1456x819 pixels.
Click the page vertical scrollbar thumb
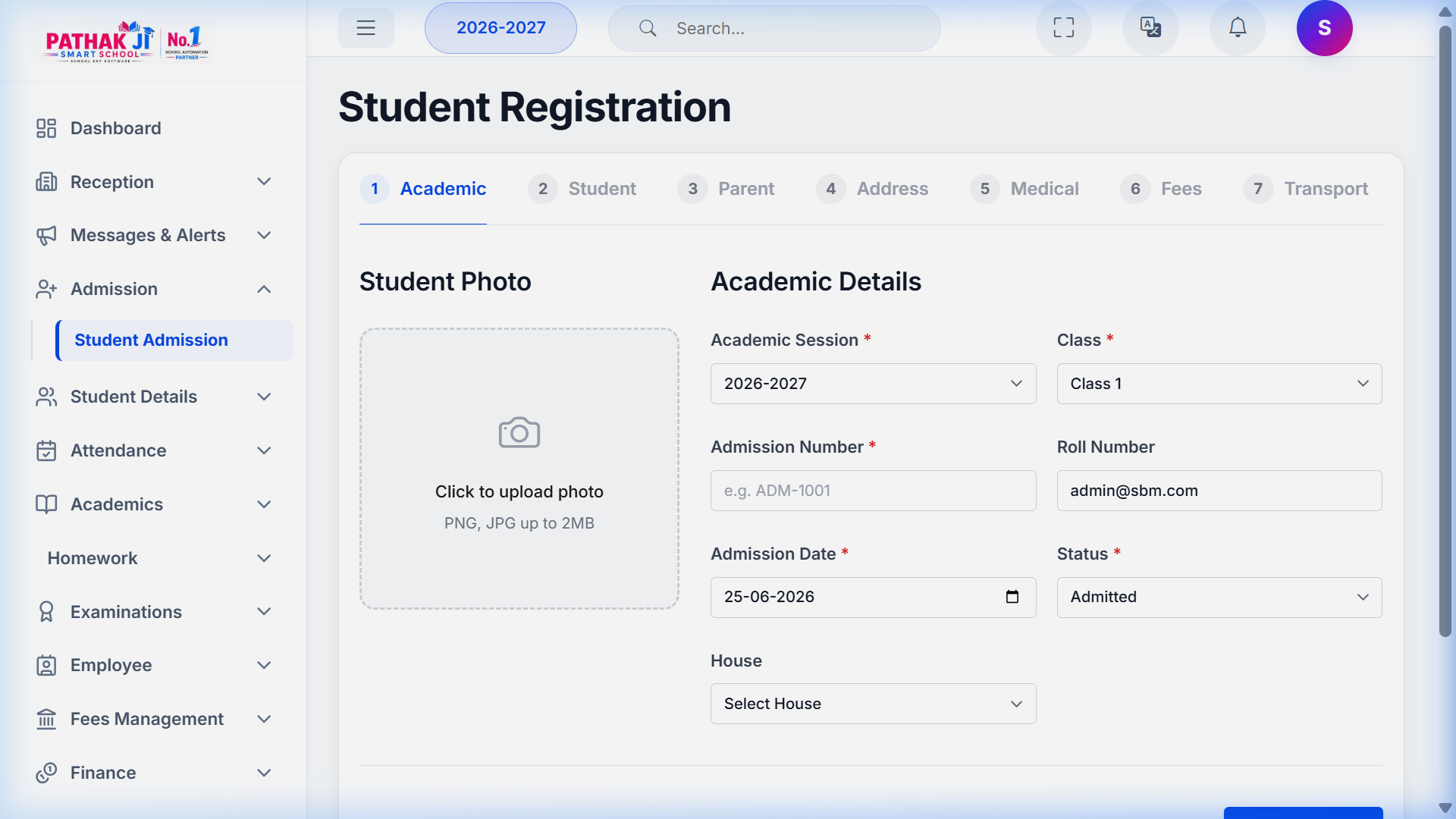tap(1445, 331)
